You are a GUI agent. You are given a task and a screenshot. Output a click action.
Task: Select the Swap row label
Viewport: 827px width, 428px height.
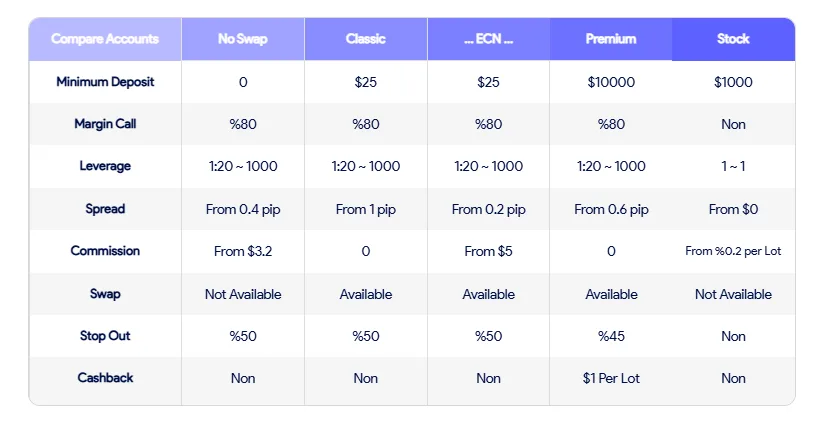coord(105,294)
